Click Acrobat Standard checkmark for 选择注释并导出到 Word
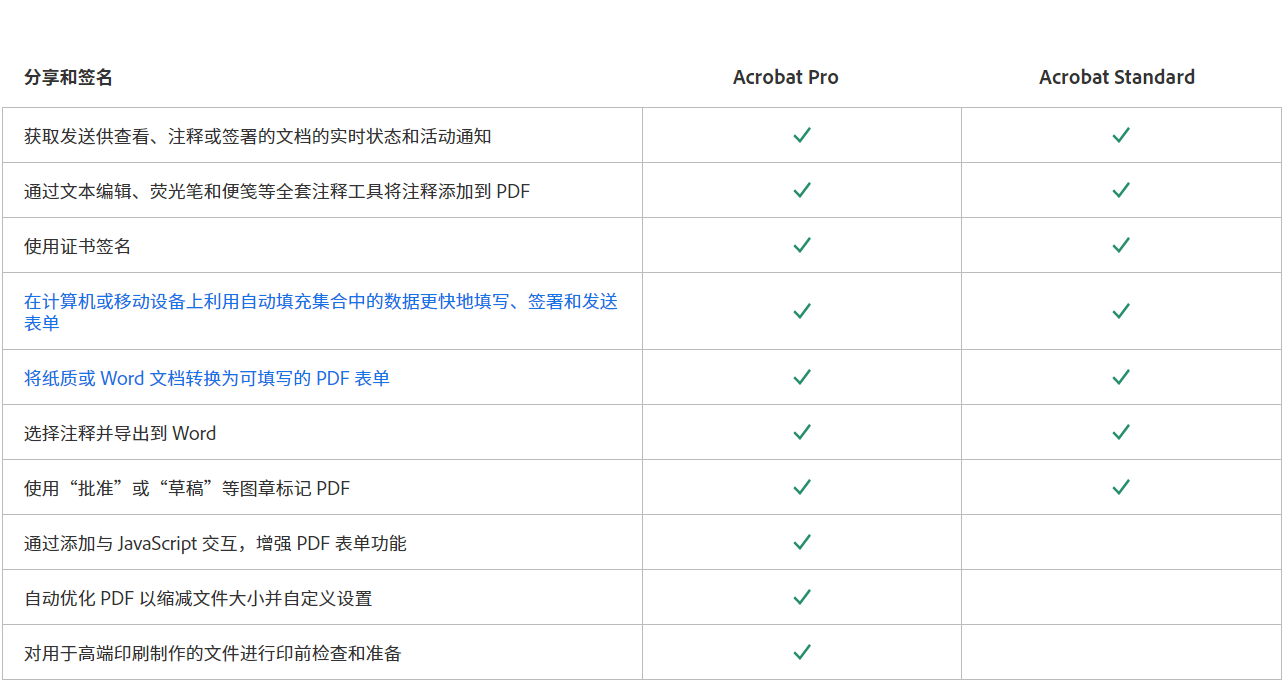Screen dimensions: 1286x688 1121,432
